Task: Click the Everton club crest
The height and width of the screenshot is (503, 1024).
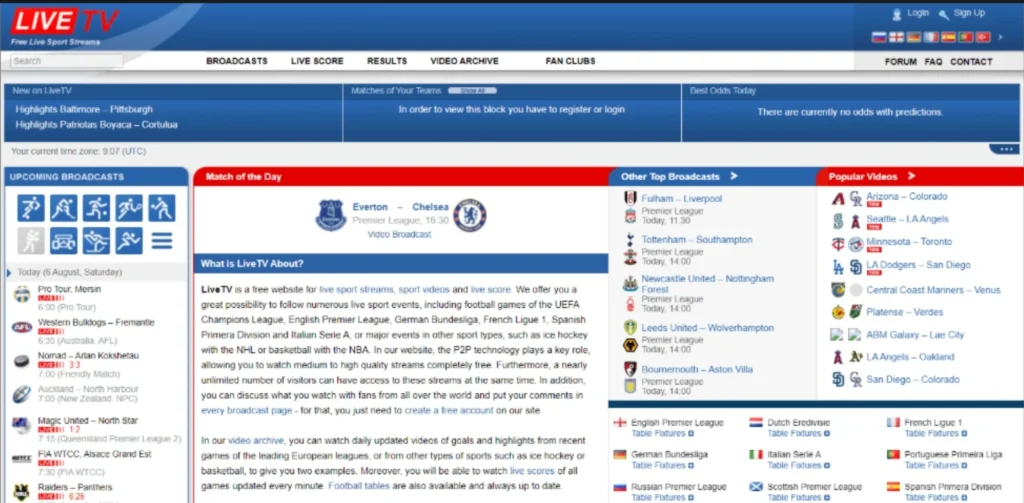Action: (331, 215)
